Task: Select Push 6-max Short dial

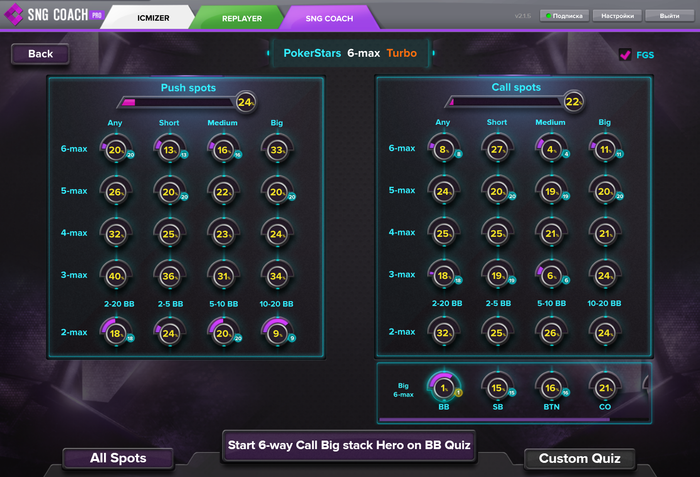Action: click(x=170, y=150)
